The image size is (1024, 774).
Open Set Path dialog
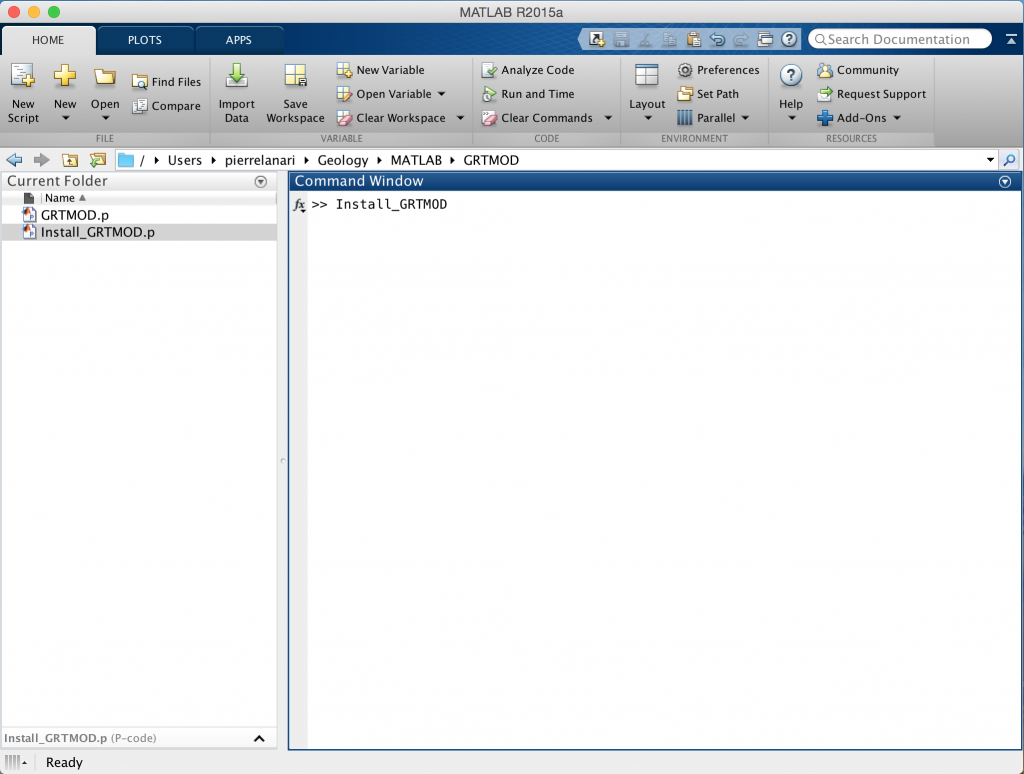point(708,94)
